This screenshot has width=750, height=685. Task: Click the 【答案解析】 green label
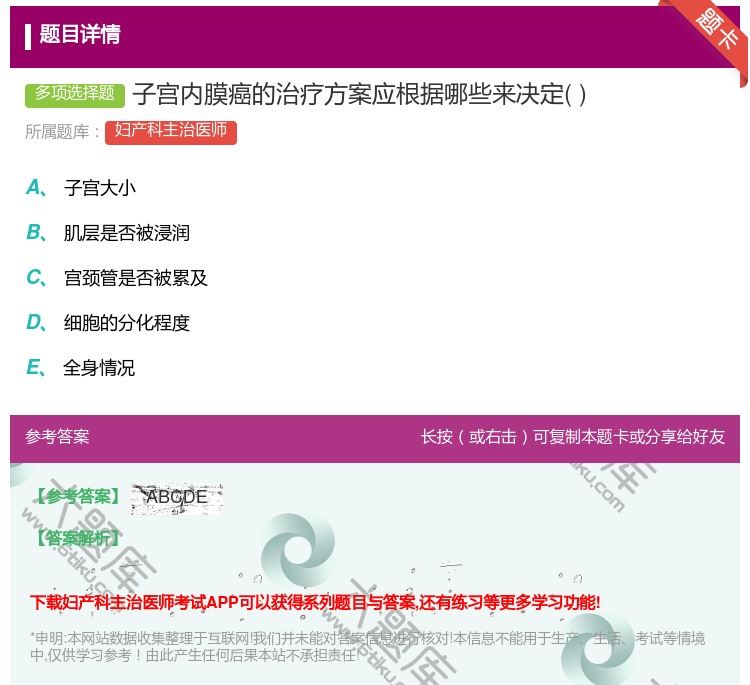tap(79, 538)
